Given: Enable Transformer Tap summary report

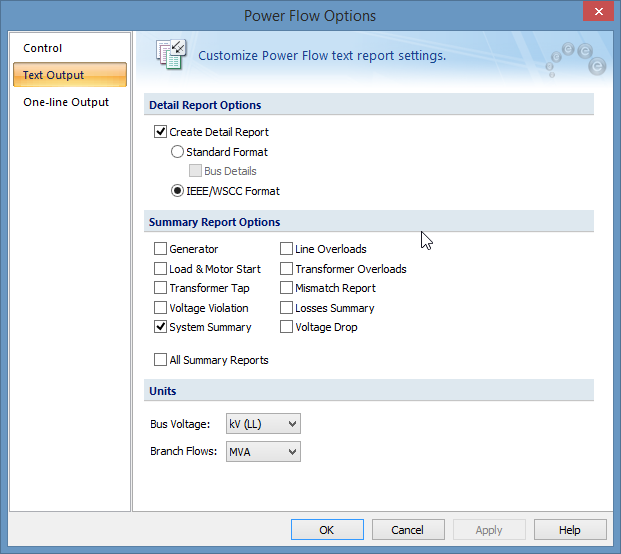Looking at the screenshot, I should (x=161, y=288).
